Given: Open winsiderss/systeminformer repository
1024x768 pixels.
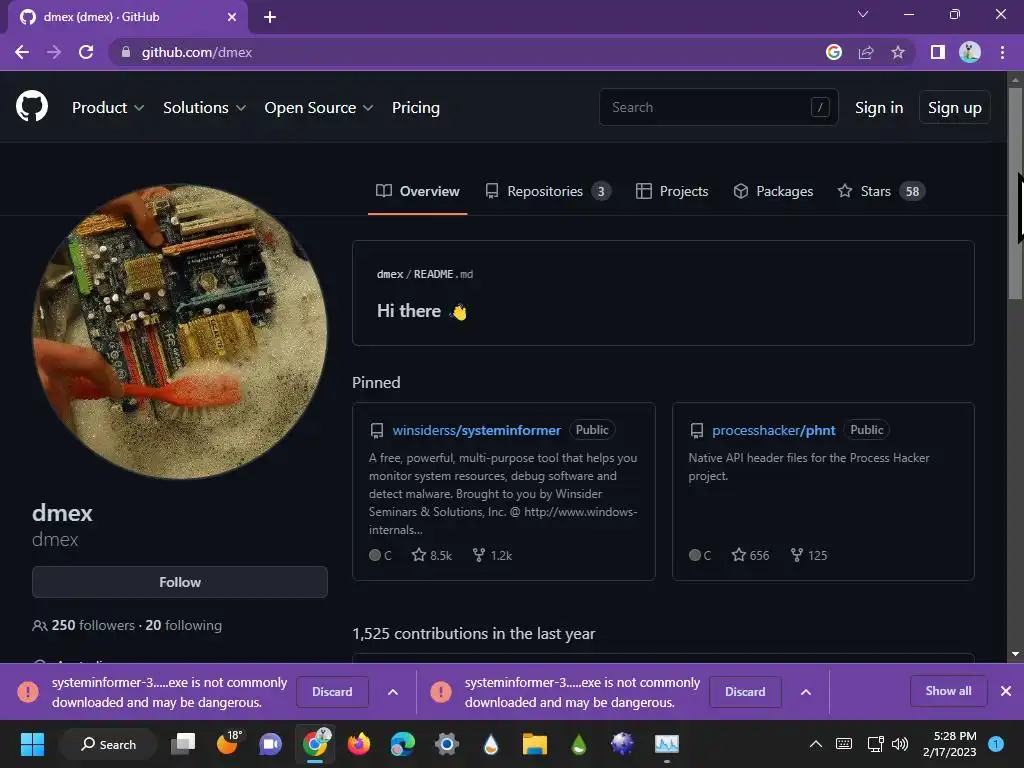Looking at the screenshot, I should tap(476, 430).
